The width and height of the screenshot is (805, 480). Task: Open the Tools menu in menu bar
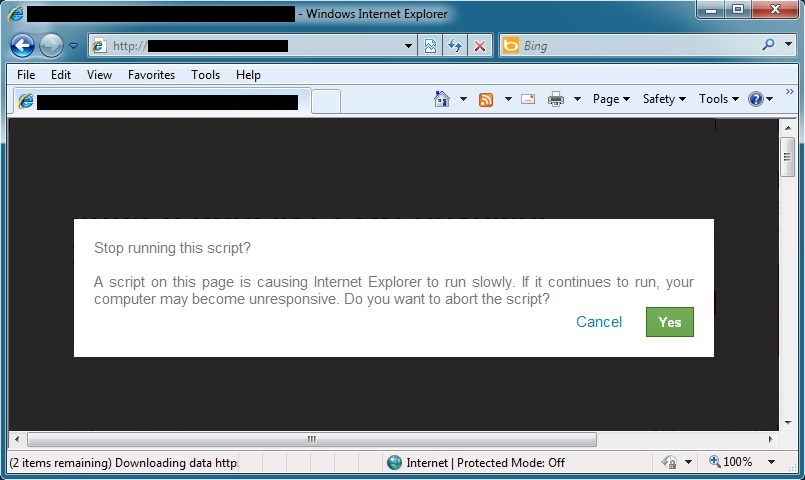pyautogui.click(x=205, y=74)
